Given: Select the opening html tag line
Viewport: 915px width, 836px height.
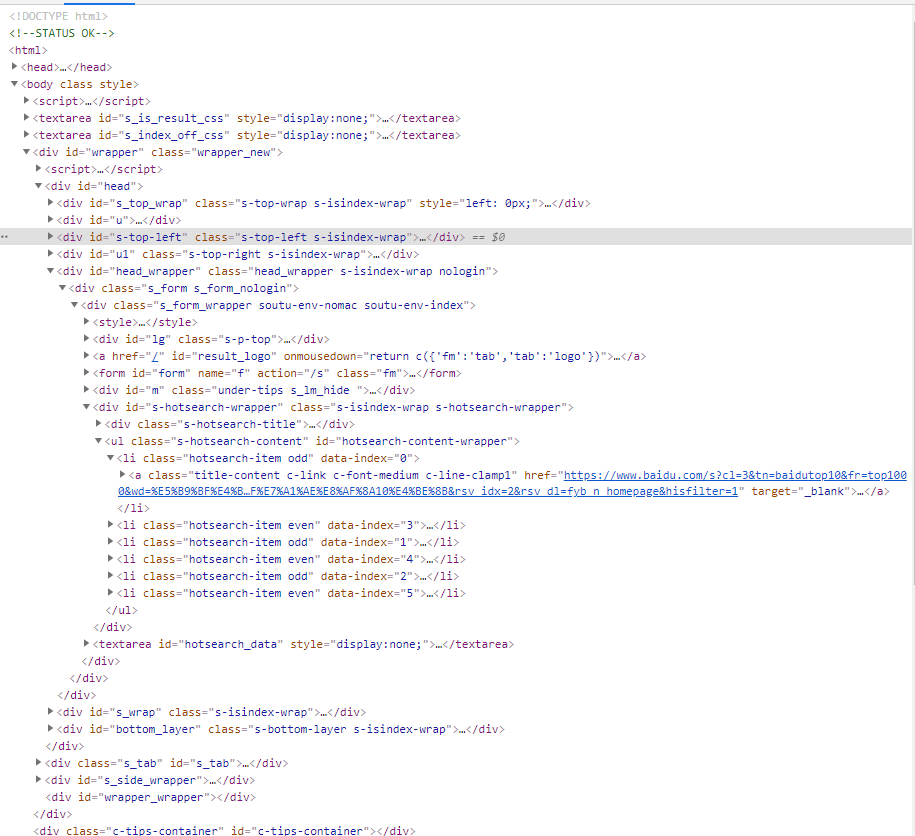Looking at the screenshot, I should pyautogui.click(x=28, y=50).
